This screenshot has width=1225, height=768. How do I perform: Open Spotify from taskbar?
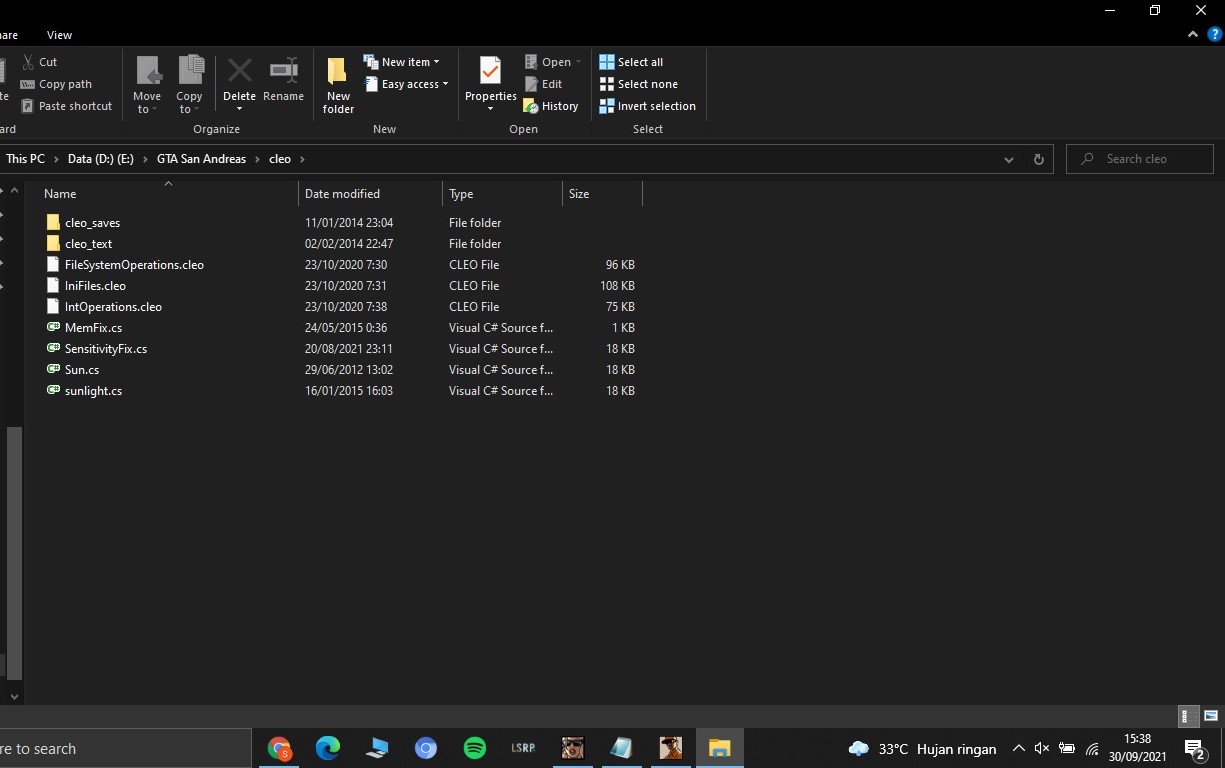tap(475, 748)
